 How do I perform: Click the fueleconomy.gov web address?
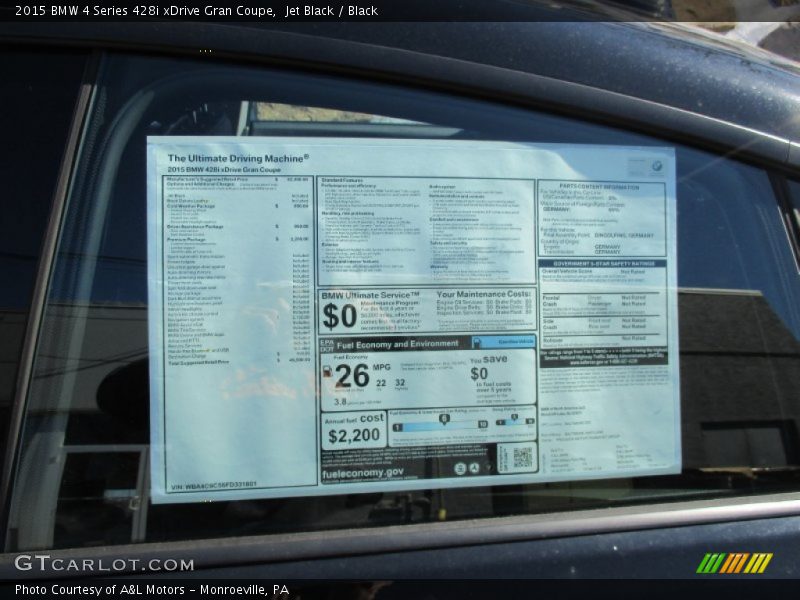[x=363, y=473]
